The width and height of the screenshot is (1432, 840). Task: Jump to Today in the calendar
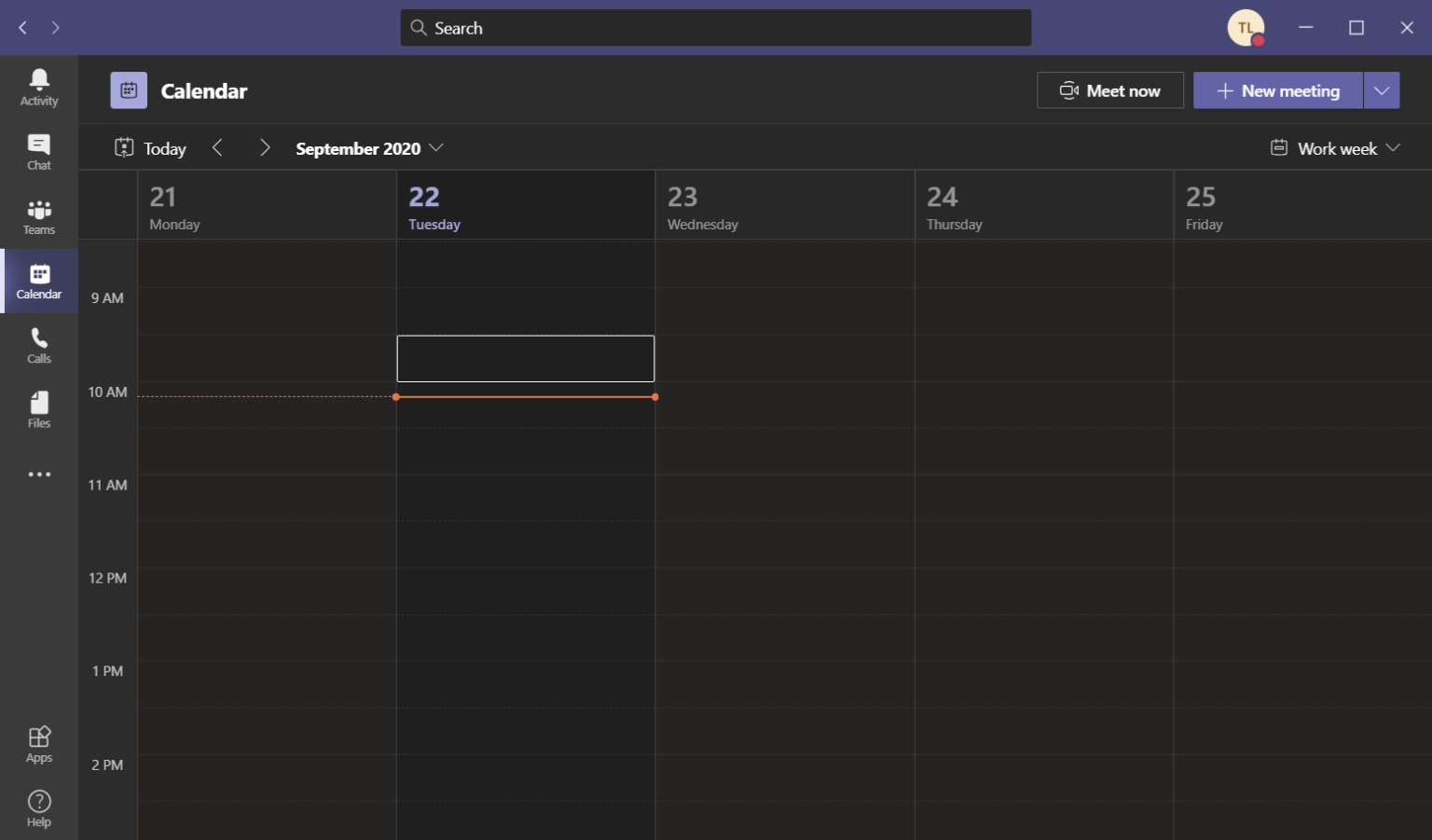149,147
